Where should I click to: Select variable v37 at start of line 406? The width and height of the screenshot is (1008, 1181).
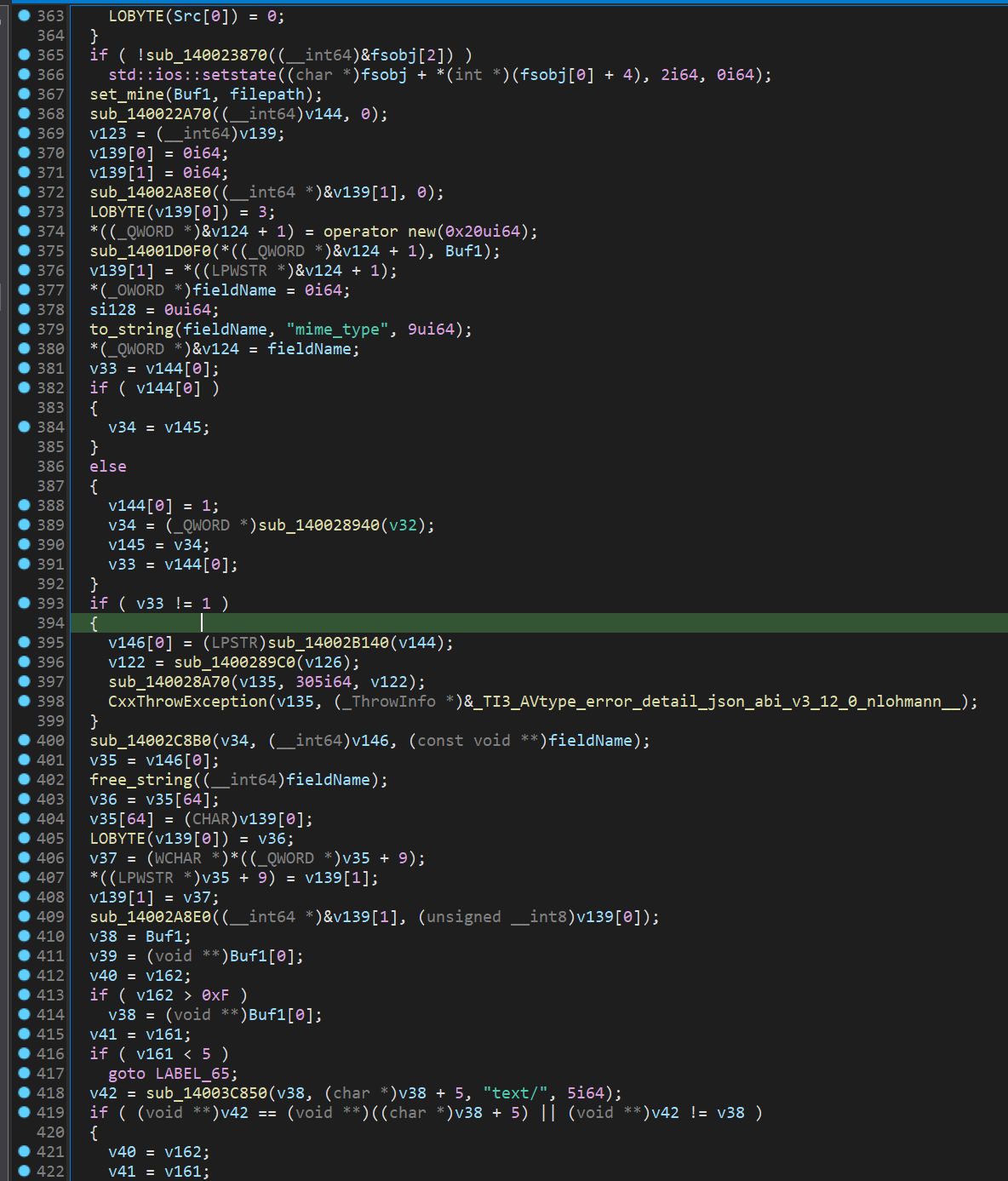pyautogui.click(x=104, y=858)
